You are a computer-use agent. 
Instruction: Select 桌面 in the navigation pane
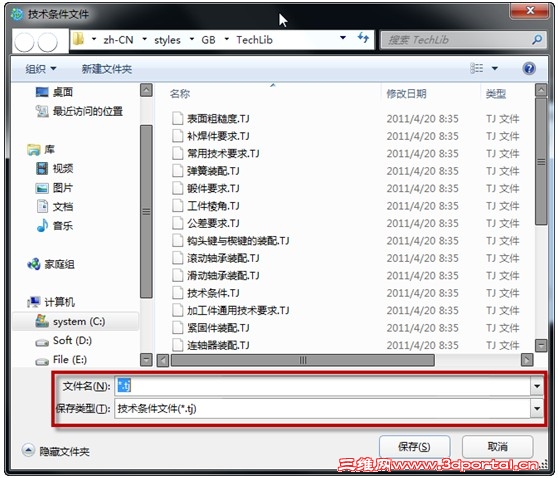[54, 92]
